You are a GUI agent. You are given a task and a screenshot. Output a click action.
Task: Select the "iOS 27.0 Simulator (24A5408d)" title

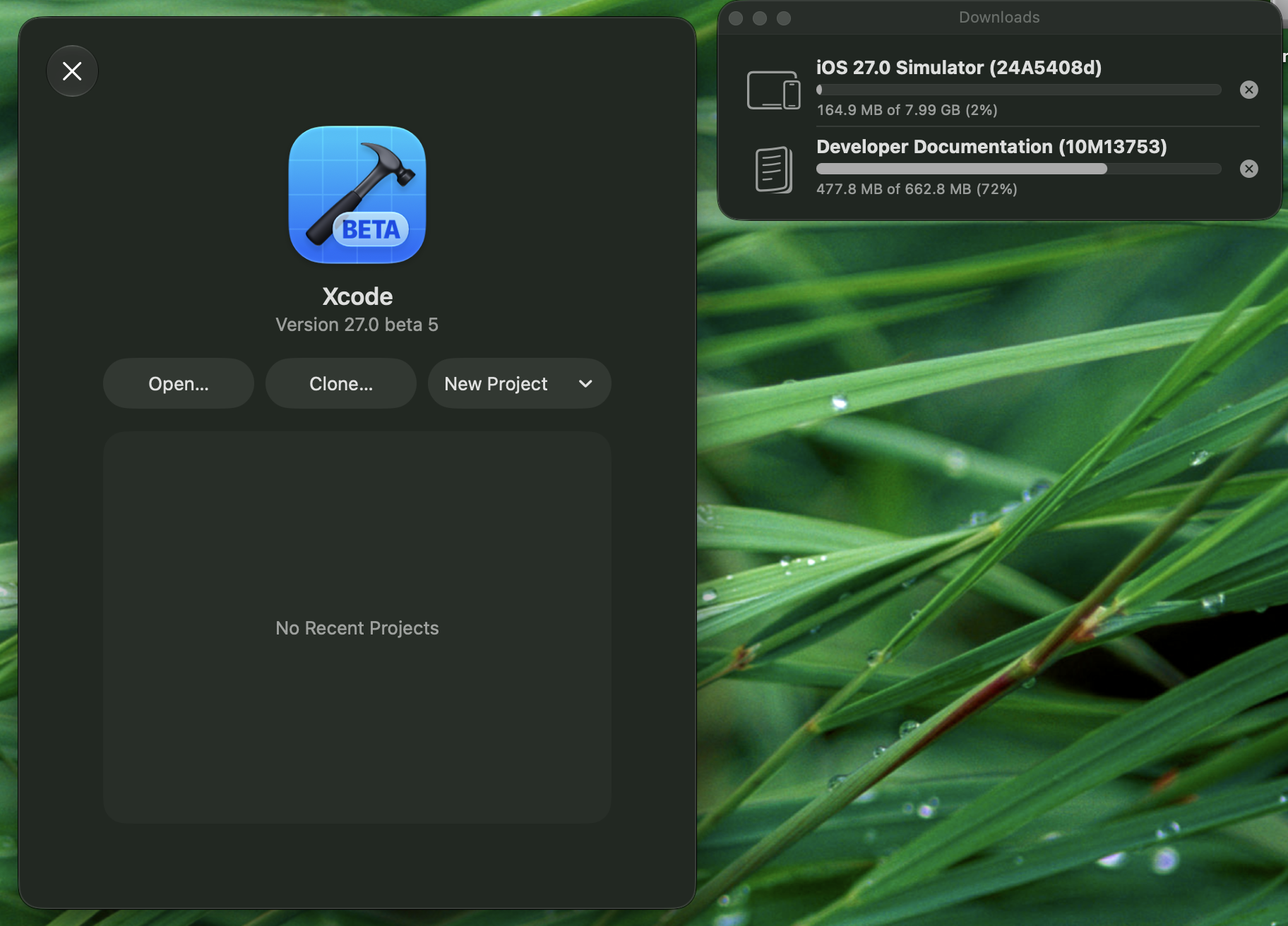959,68
